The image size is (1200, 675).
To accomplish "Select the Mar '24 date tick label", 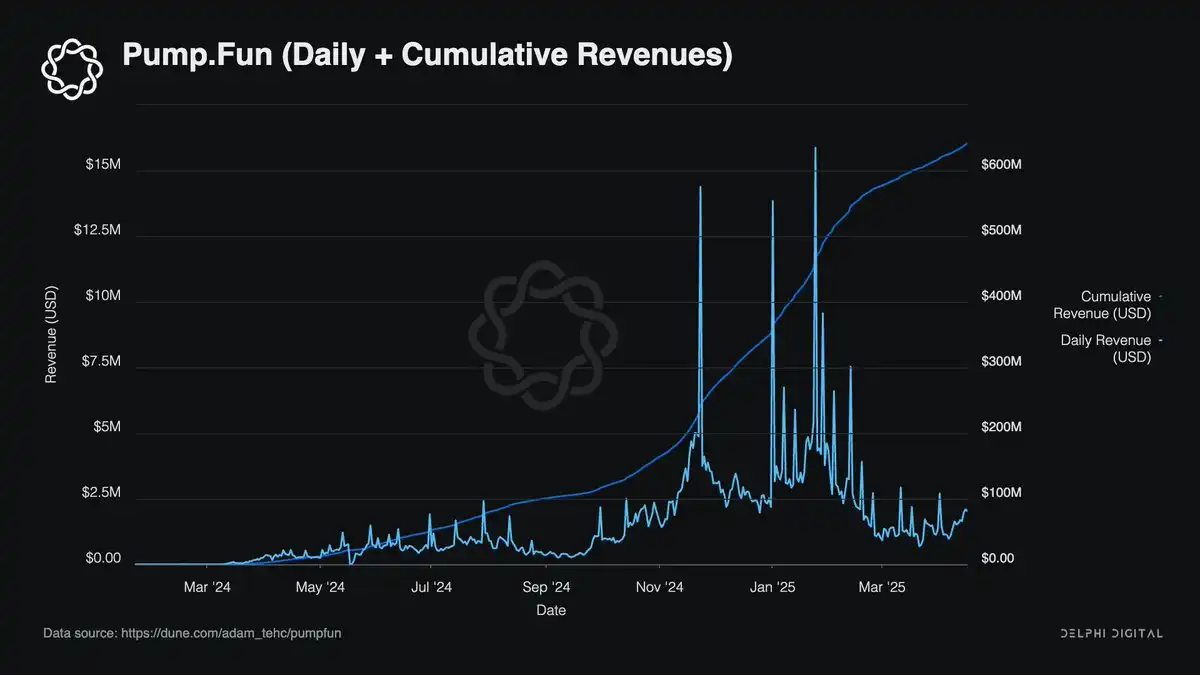I will pyautogui.click(x=208, y=587).
